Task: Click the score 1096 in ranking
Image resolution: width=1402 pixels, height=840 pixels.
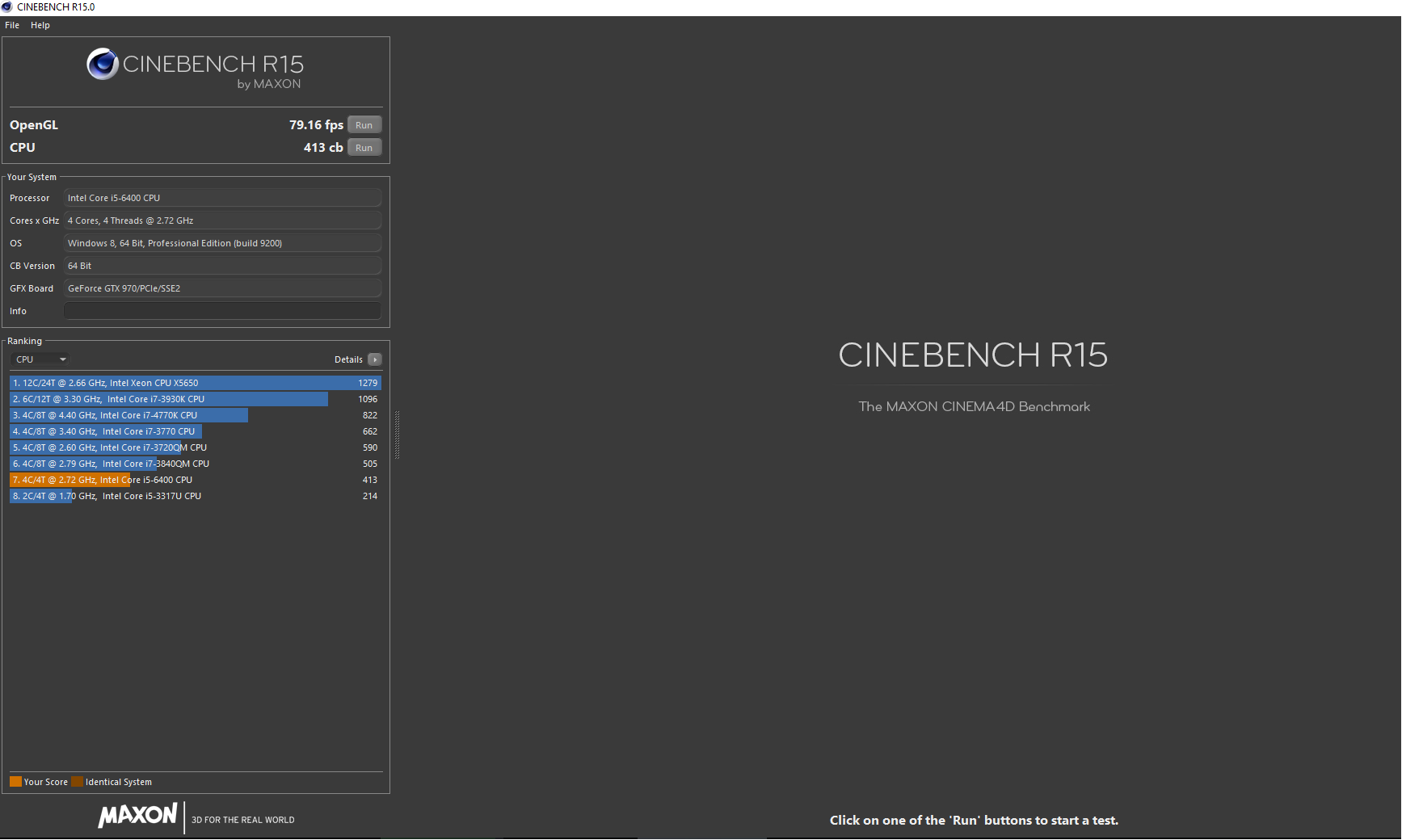Action: point(368,399)
